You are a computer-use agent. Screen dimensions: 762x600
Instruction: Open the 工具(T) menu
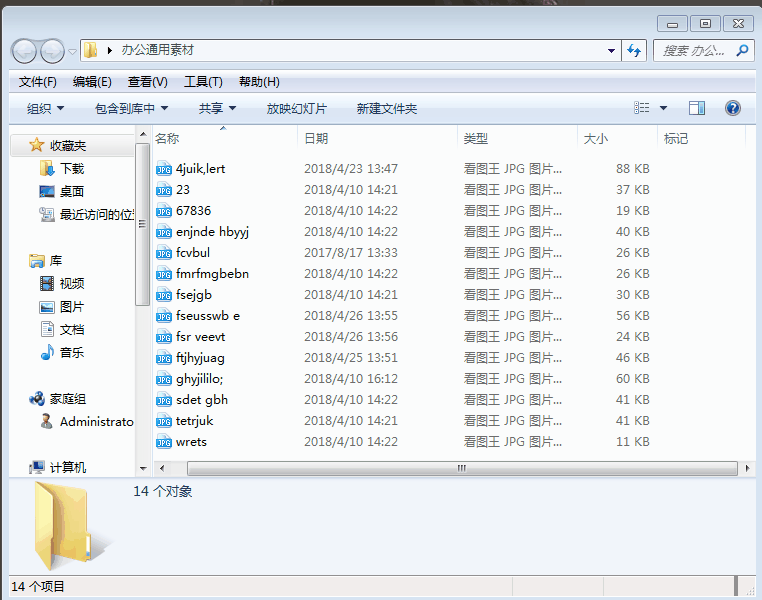coord(203,82)
